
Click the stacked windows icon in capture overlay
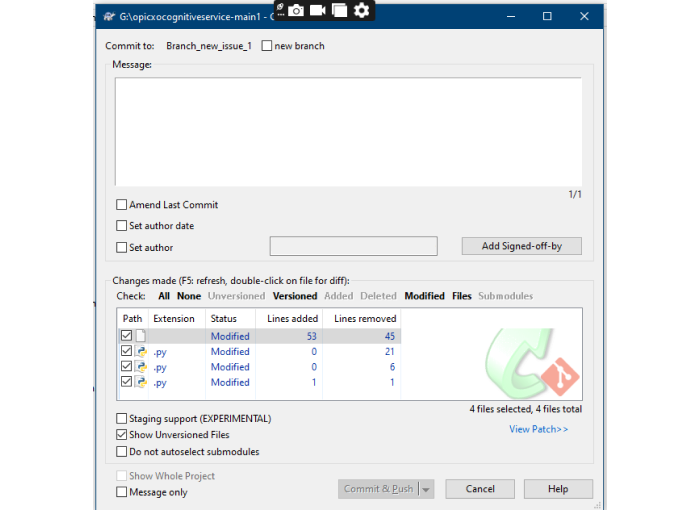pyautogui.click(x=339, y=10)
